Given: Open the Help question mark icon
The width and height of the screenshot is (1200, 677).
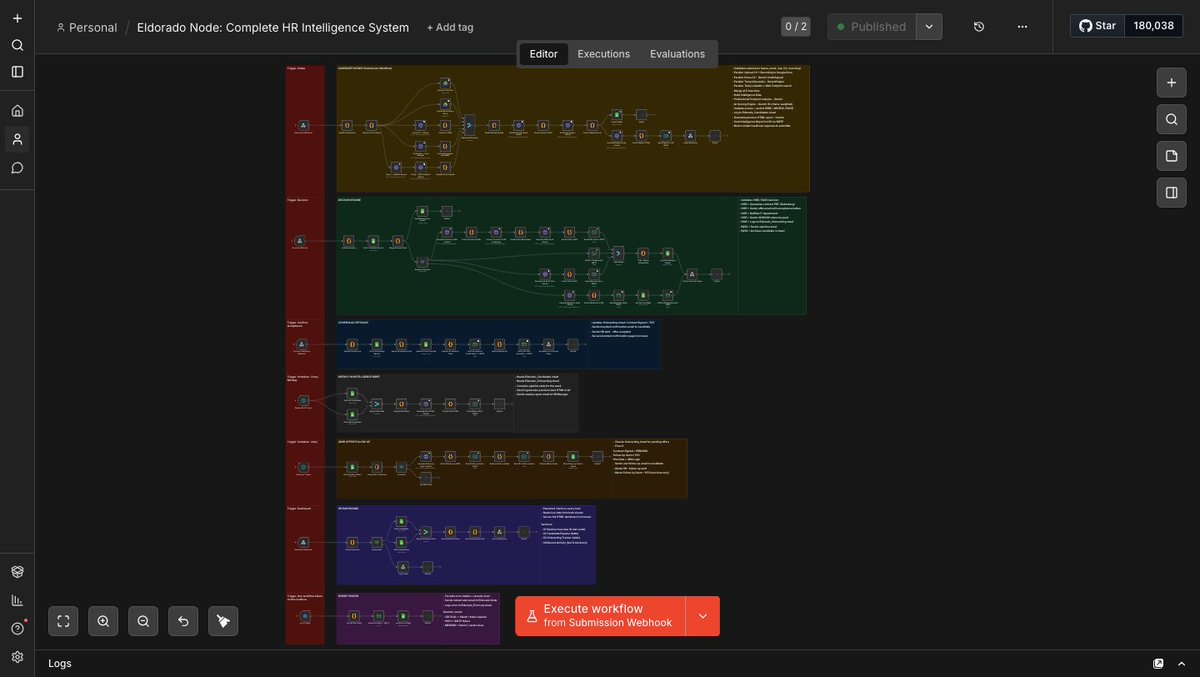Looking at the screenshot, I should tap(17, 628).
